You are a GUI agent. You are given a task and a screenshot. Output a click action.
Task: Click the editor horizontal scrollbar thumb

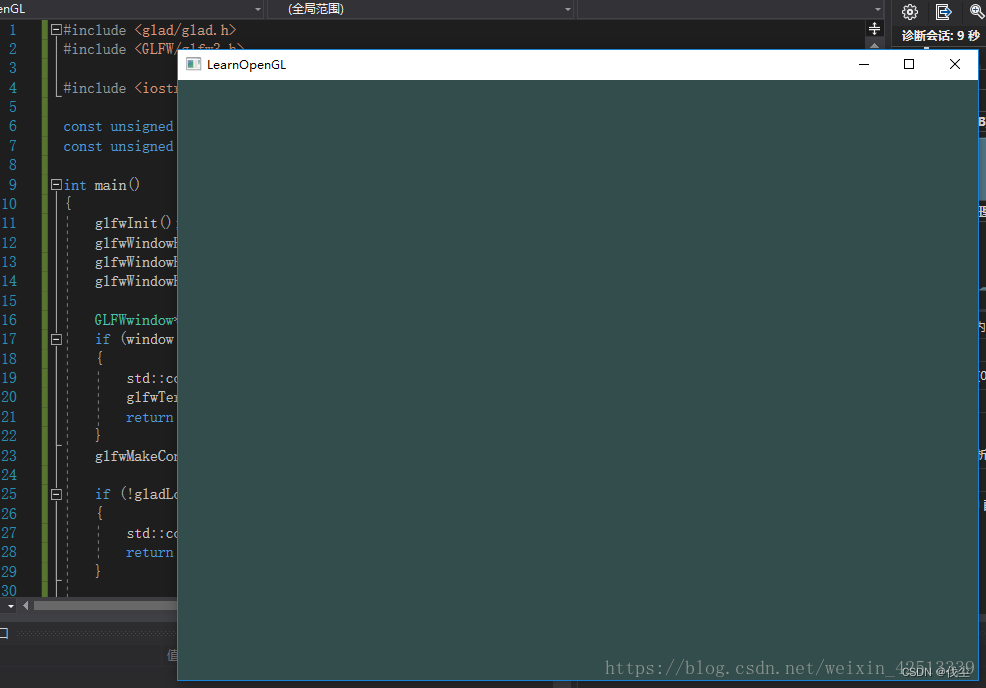point(106,606)
